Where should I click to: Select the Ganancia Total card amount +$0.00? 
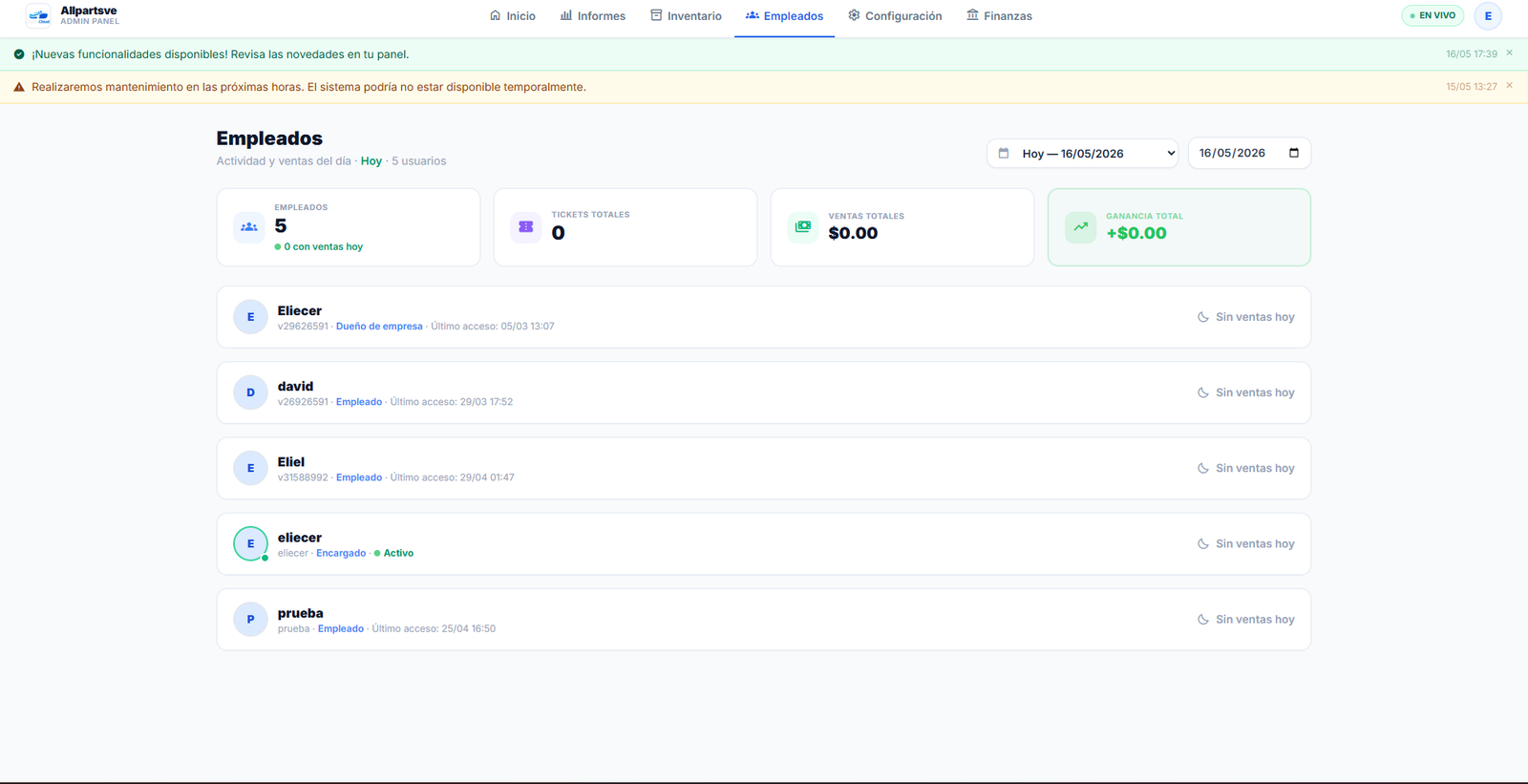tap(1136, 233)
